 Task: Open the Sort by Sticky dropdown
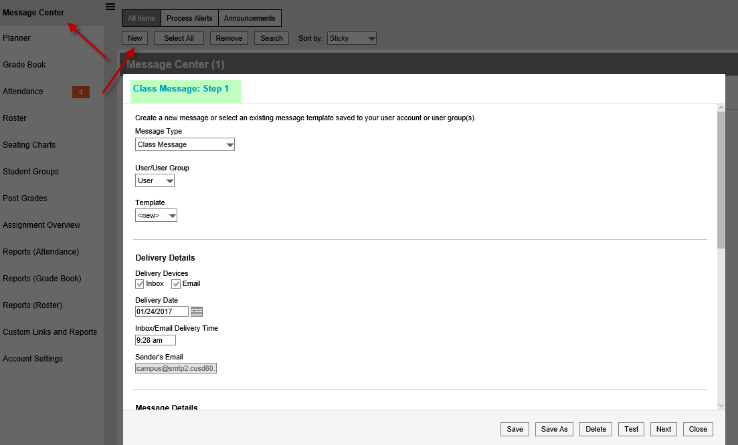click(352, 38)
